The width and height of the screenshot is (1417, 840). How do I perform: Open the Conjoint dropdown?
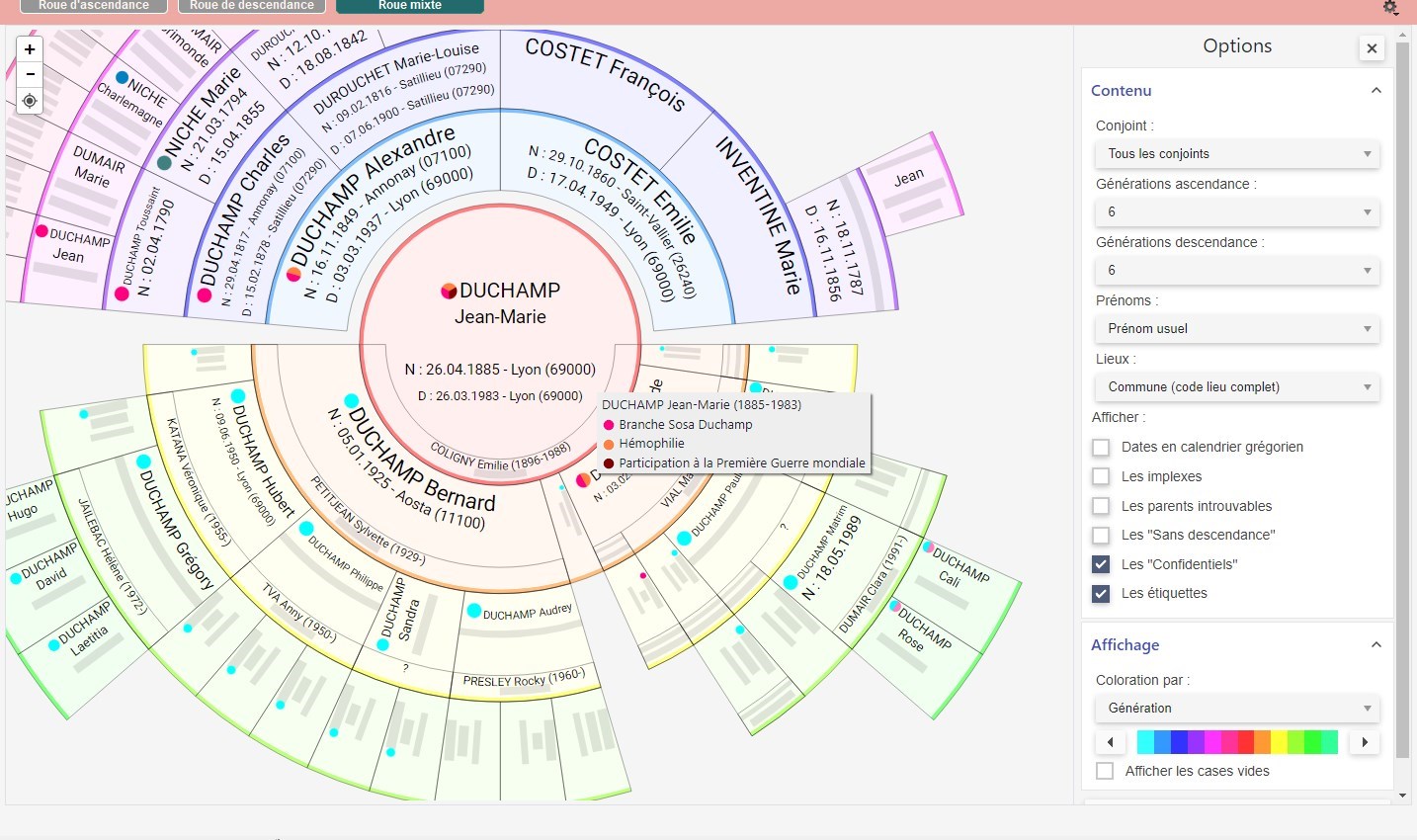point(1237,154)
